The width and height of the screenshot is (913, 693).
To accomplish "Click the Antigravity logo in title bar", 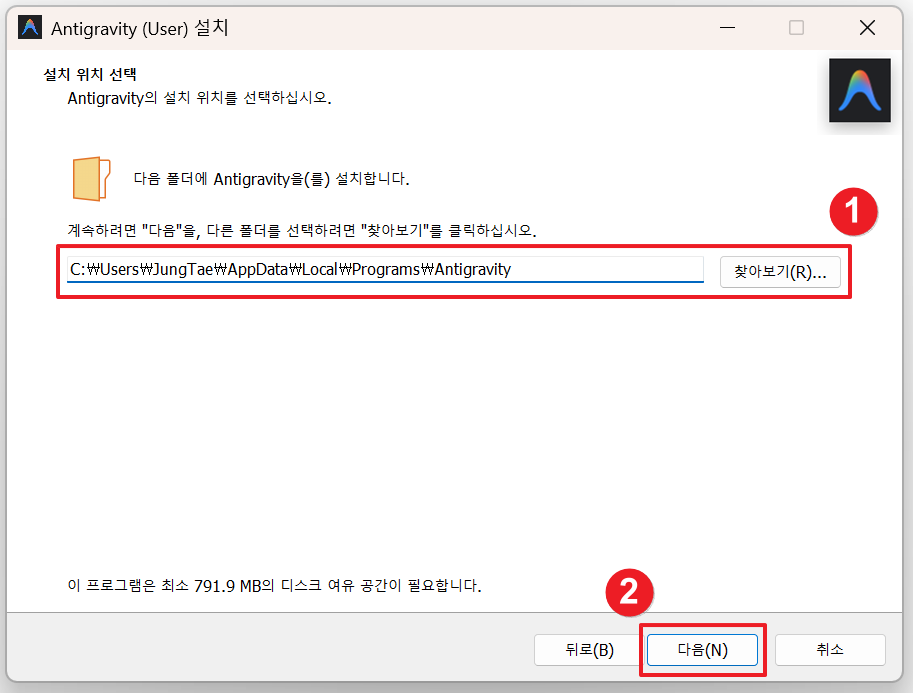I will [x=30, y=27].
